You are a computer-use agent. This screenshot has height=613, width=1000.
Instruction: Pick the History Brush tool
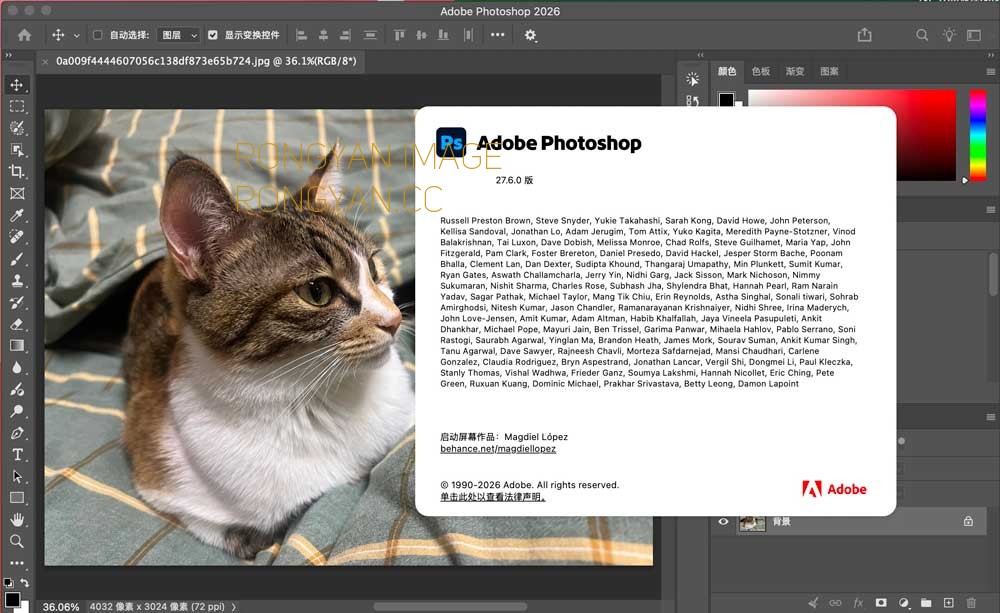click(17, 302)
